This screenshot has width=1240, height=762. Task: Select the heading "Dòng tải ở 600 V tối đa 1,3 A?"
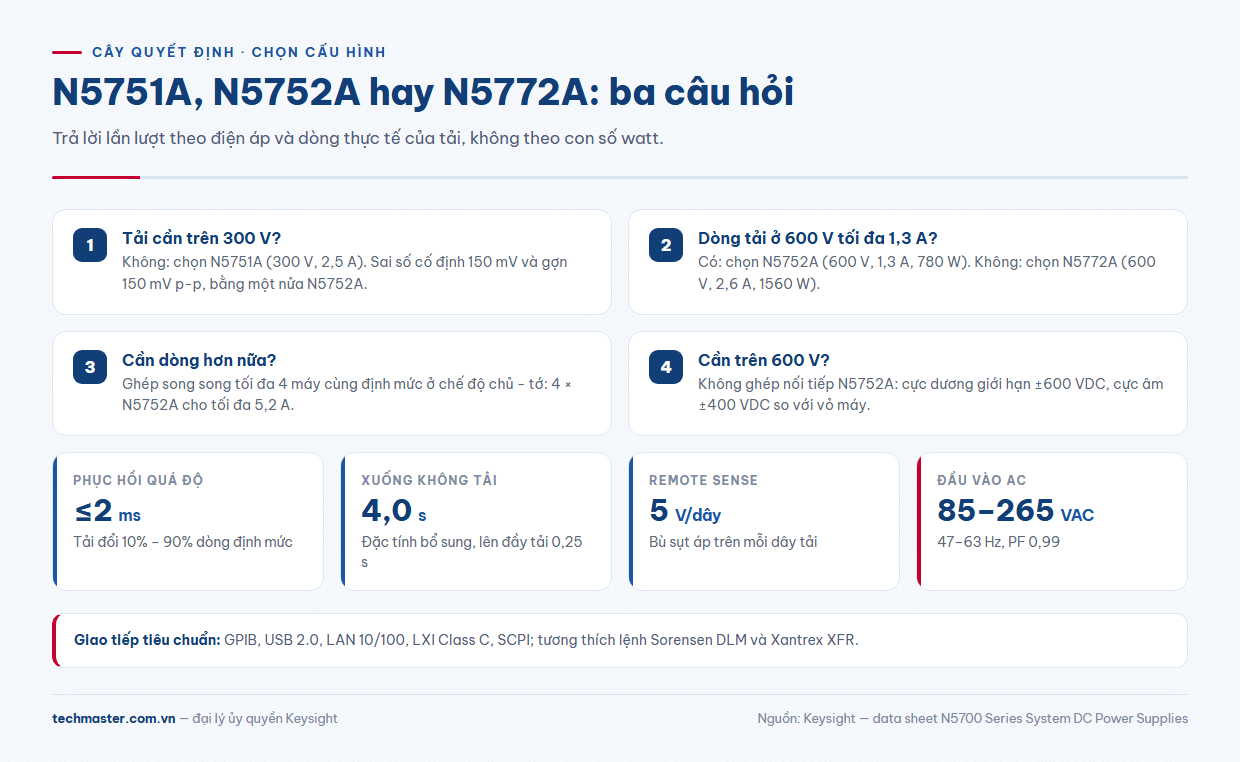click(817, 238)
